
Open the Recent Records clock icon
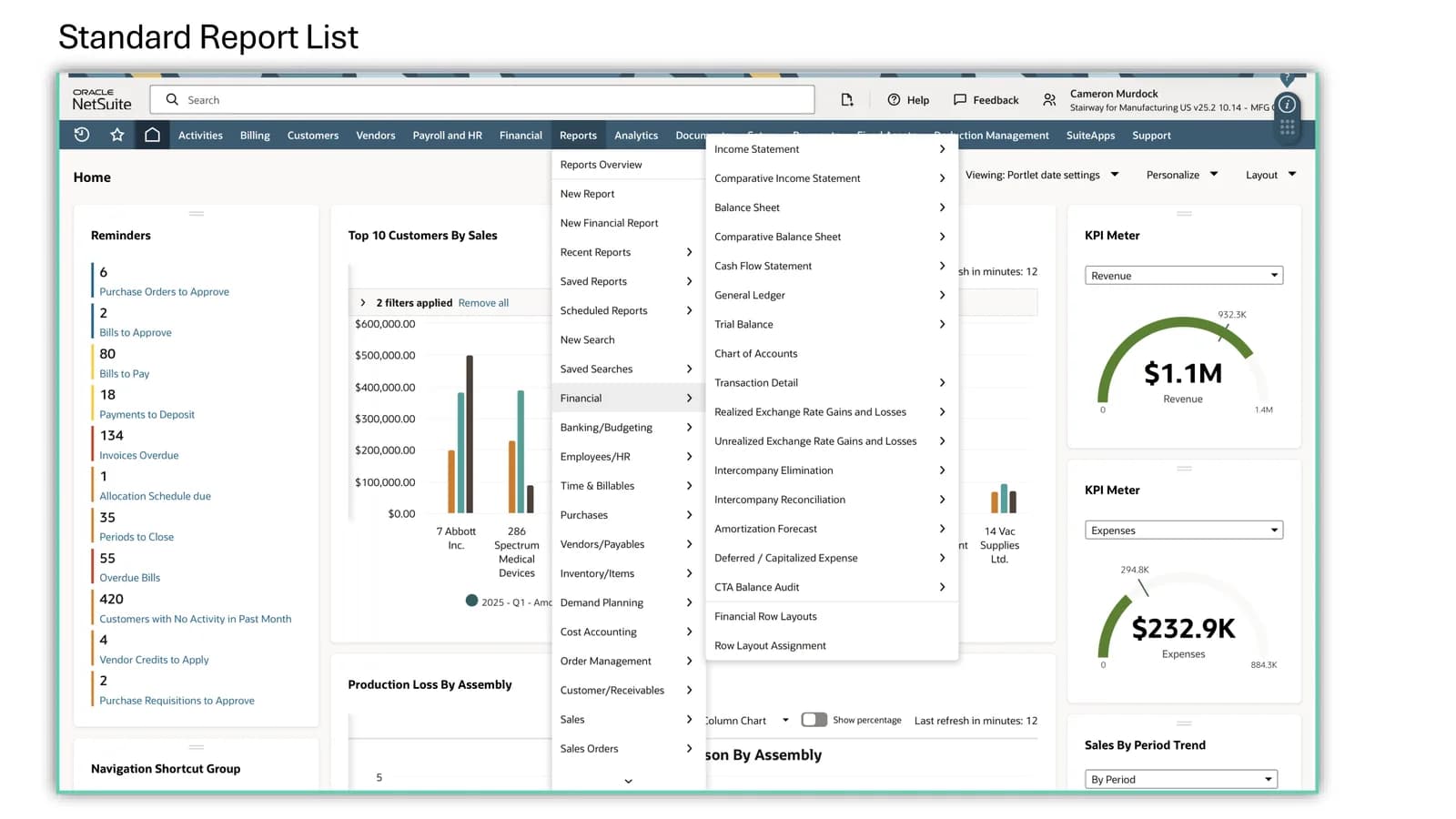pos(82,135)
